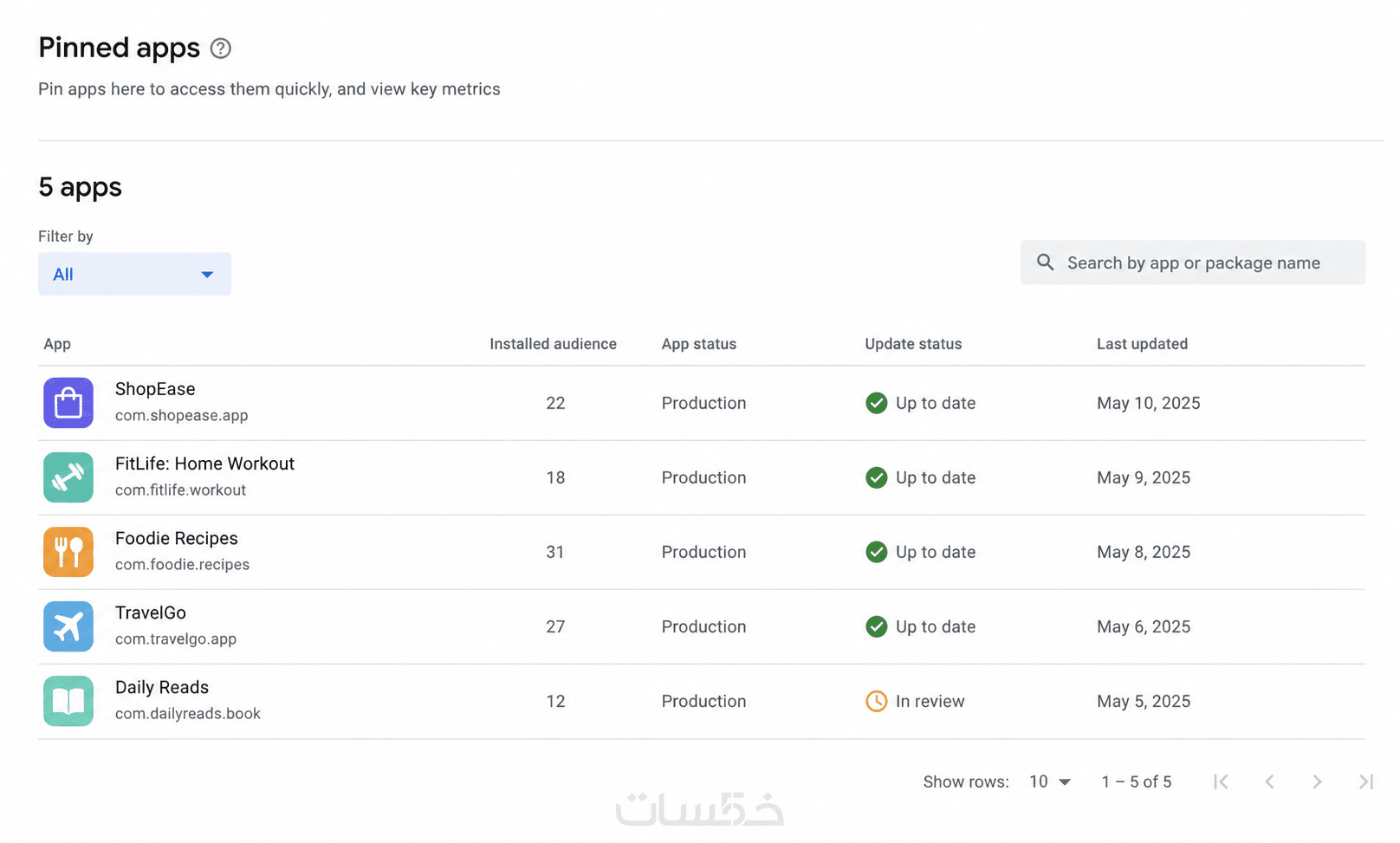Screen dimensions: 1400x843
Task: Jump to last page arrow
Action: pos(1366,781)
